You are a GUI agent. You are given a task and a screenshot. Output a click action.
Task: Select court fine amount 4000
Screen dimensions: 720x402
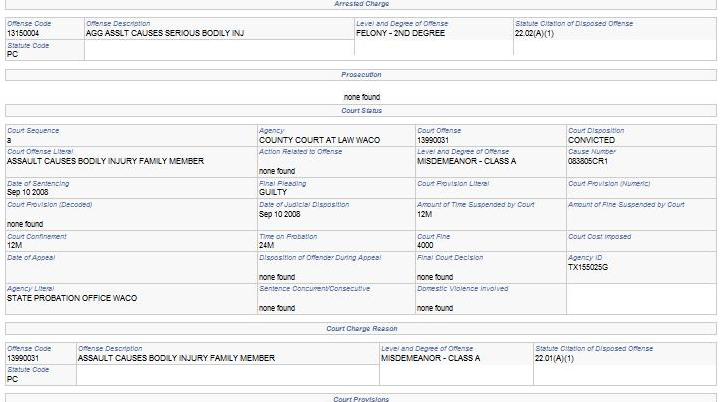click(425, 245)
